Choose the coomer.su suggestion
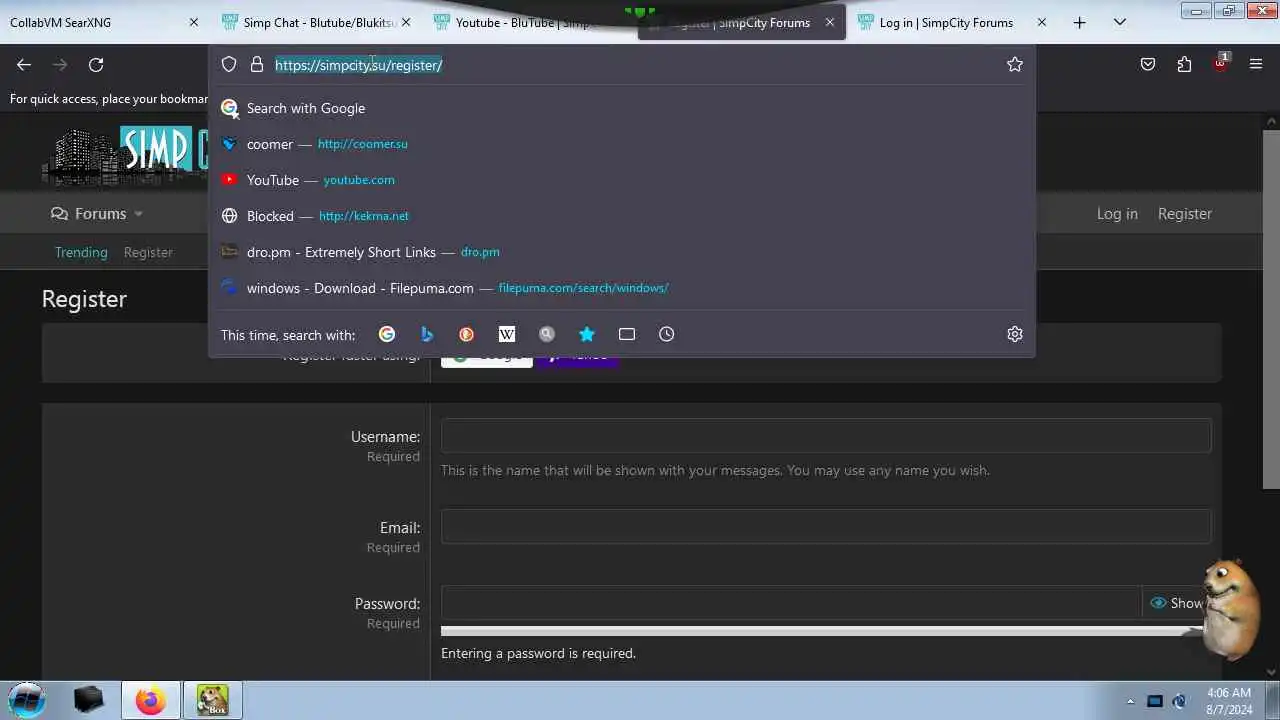1280x720 pixels. (x=622, y=144)
